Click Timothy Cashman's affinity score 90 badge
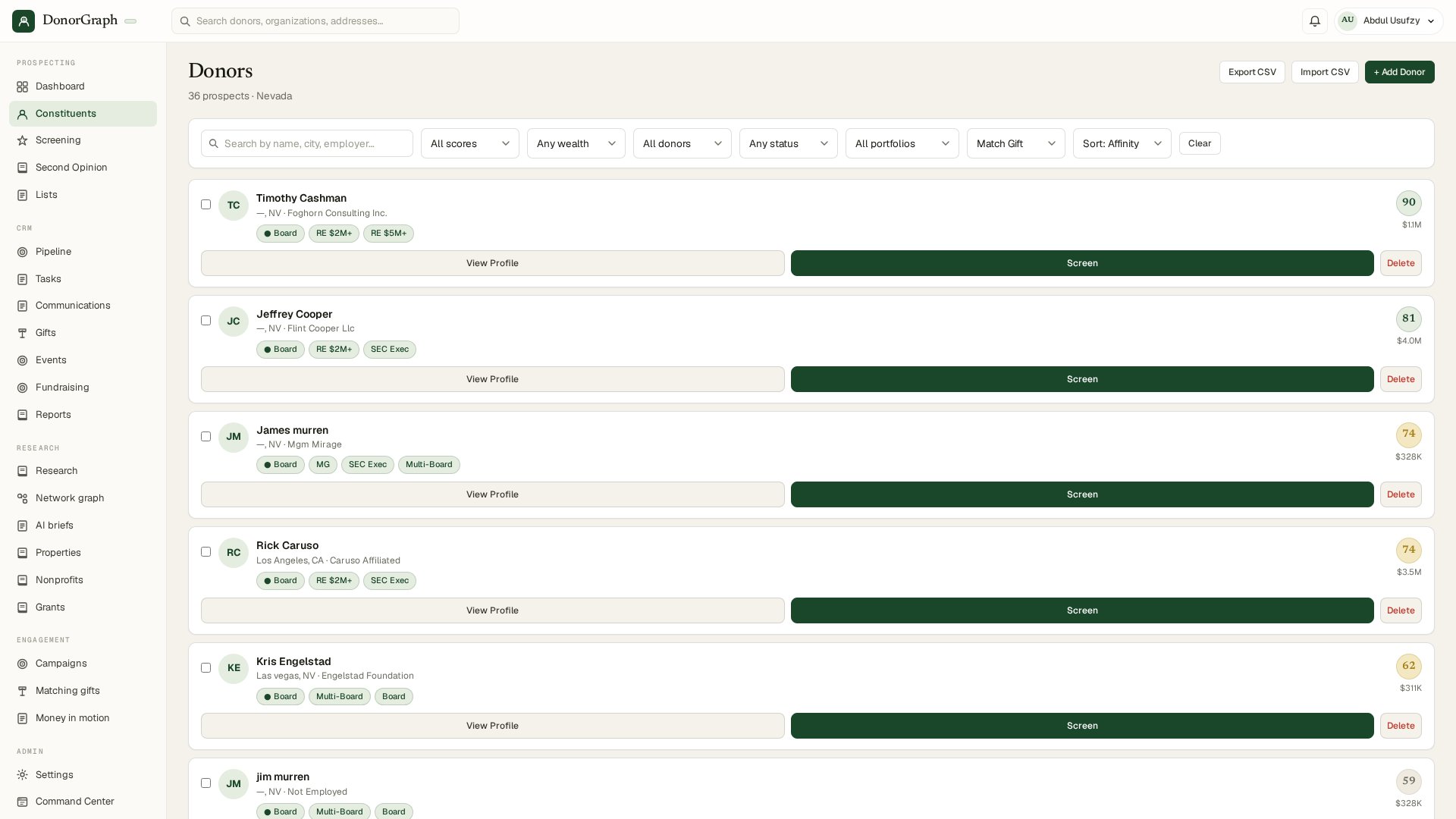This screenshot has height=819, width=1456. point(1409,202)
